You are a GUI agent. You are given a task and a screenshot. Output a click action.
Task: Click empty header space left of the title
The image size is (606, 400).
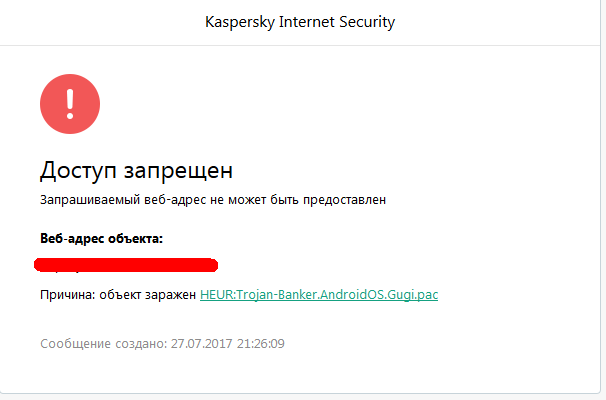click(100, 22)
